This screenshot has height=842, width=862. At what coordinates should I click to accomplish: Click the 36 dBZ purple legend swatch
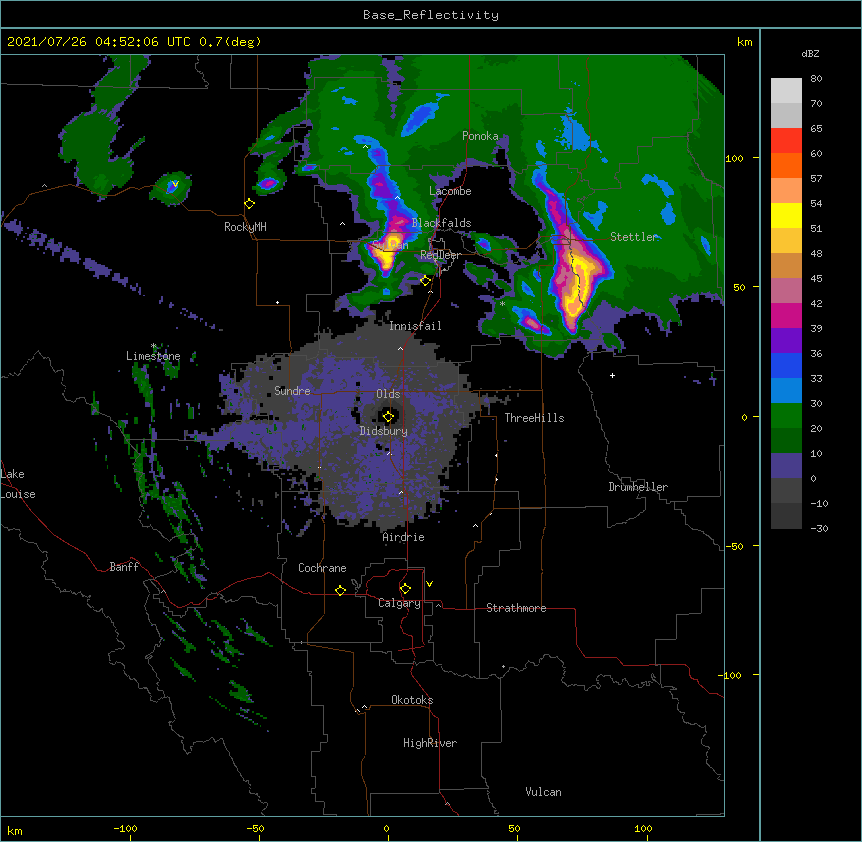tap(786, 340)
